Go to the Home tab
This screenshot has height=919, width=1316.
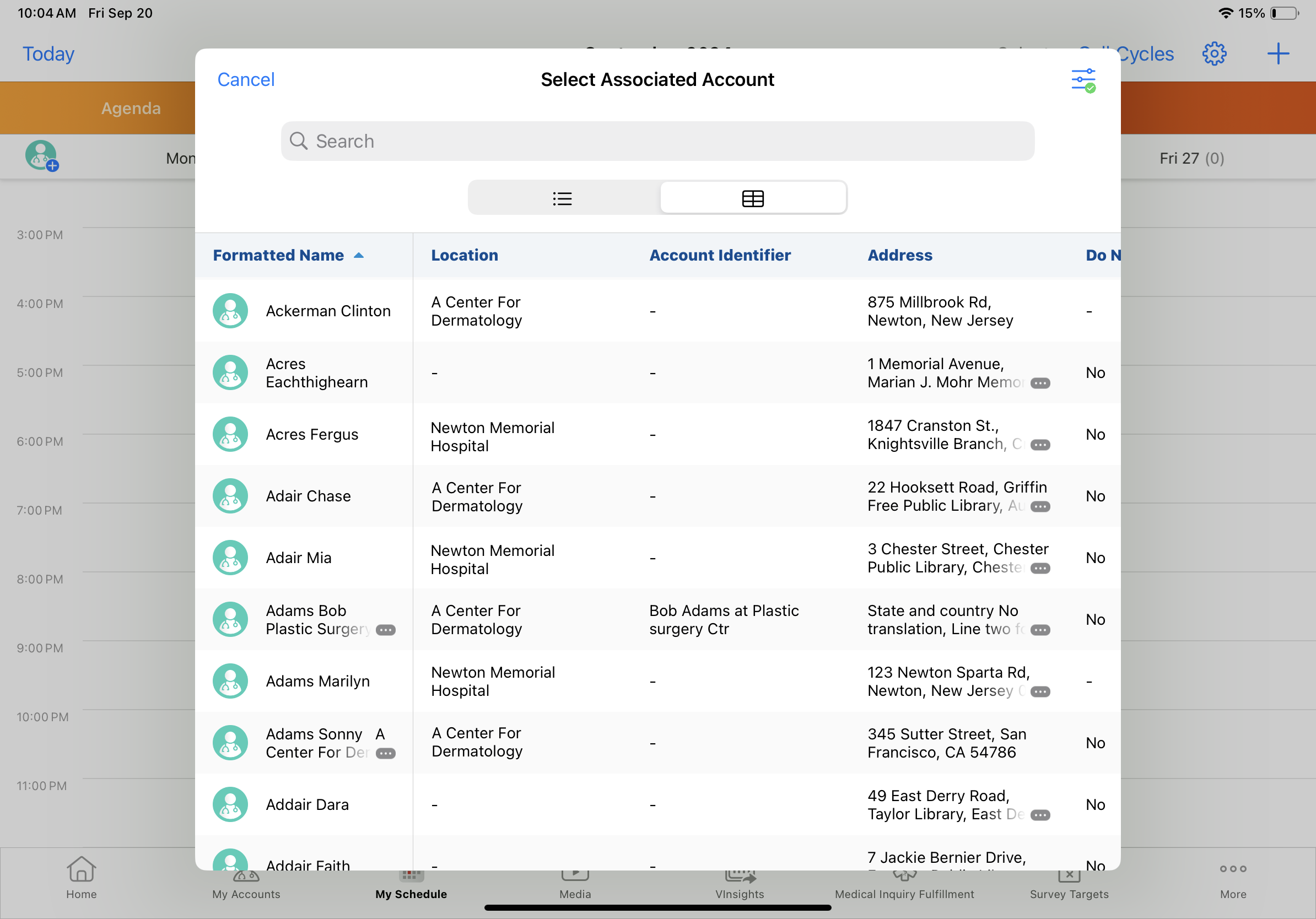coord(82,877)
